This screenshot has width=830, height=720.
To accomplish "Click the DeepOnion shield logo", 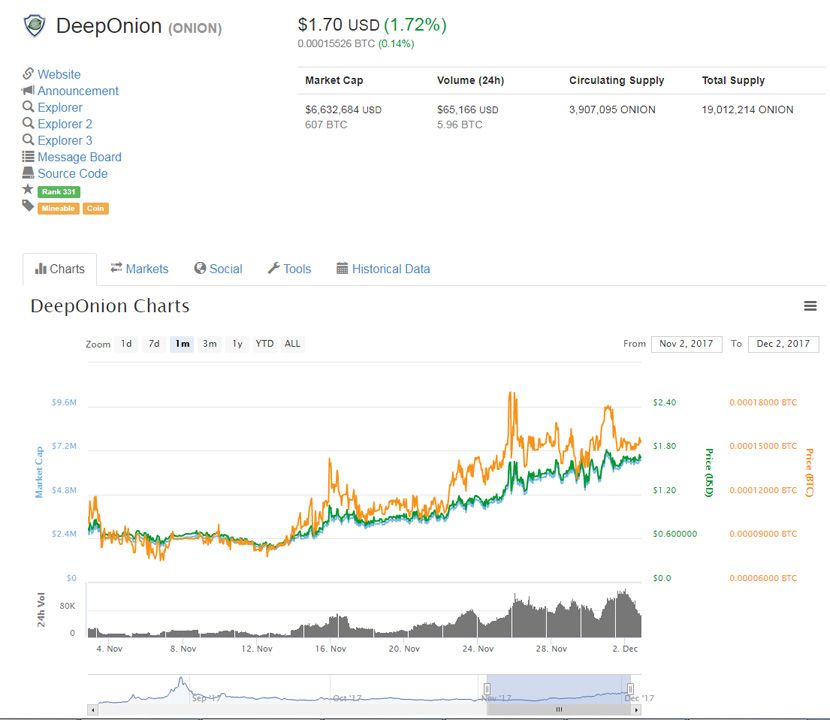I will coord(34,25).
